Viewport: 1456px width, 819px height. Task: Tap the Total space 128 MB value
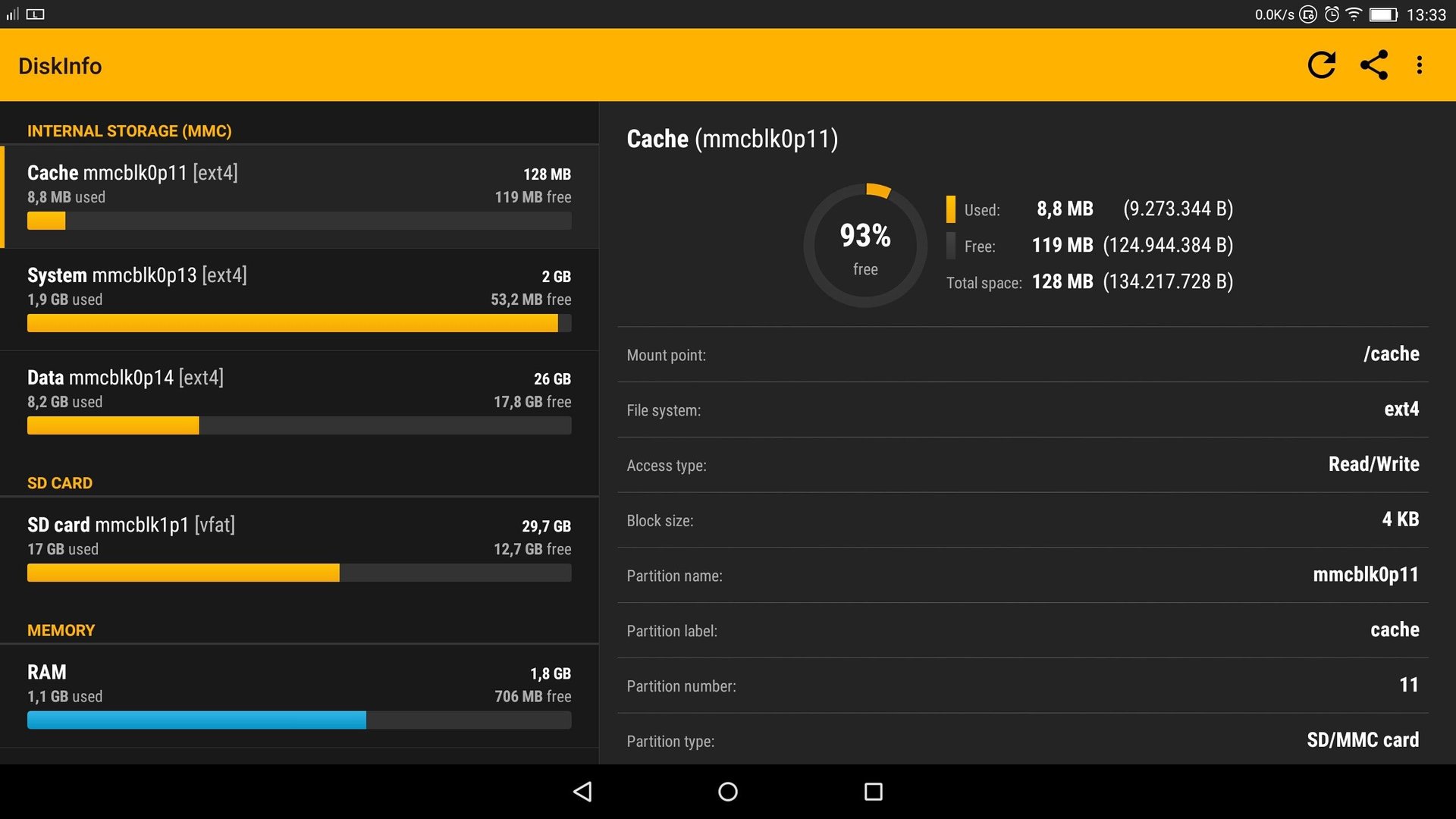(1062, 281)
